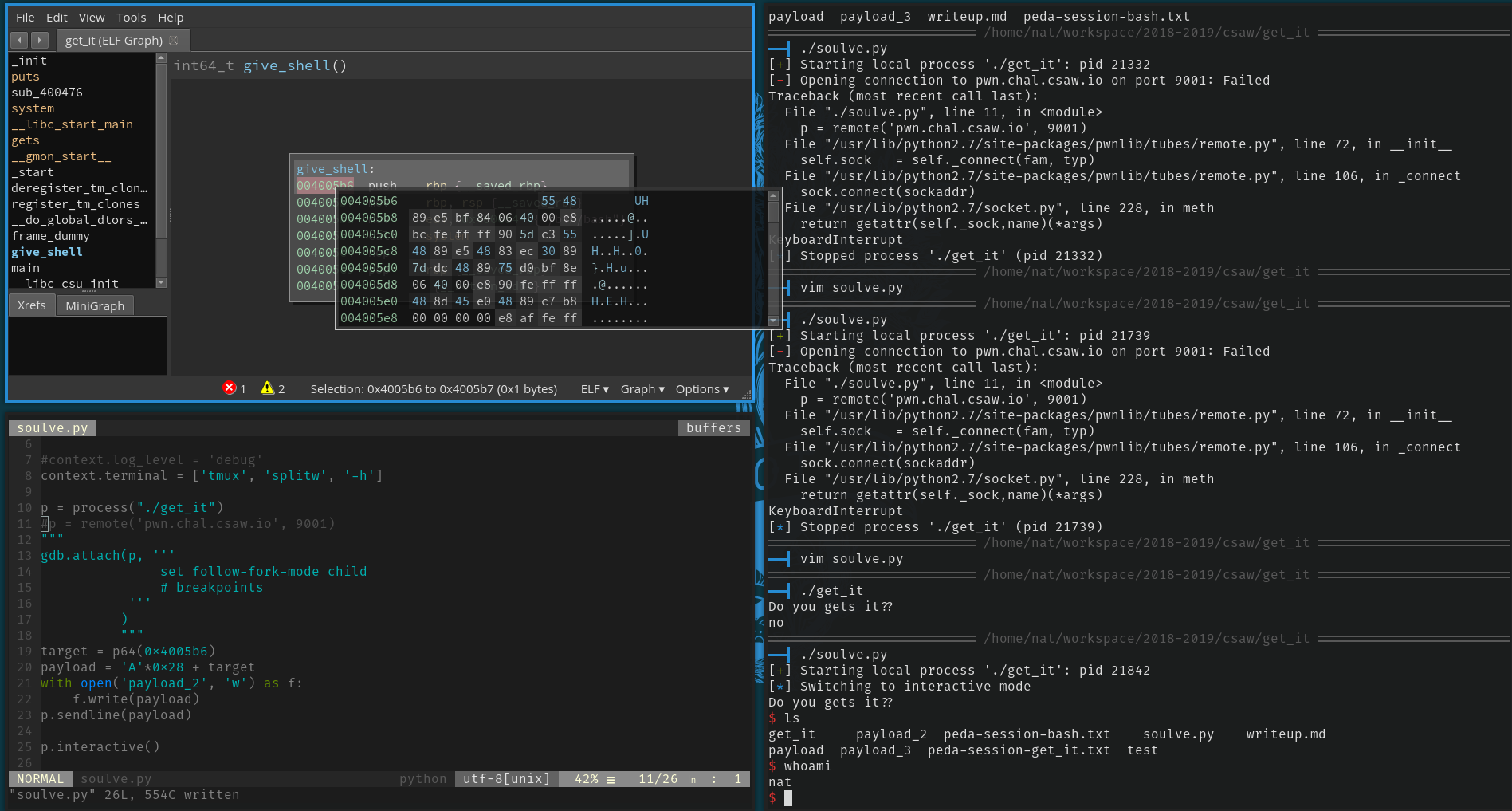Click vim line 10 process("./get_it")
The height and width of the screenshot is (811, 1512).
pyautogui.click(x=132, y=508)
